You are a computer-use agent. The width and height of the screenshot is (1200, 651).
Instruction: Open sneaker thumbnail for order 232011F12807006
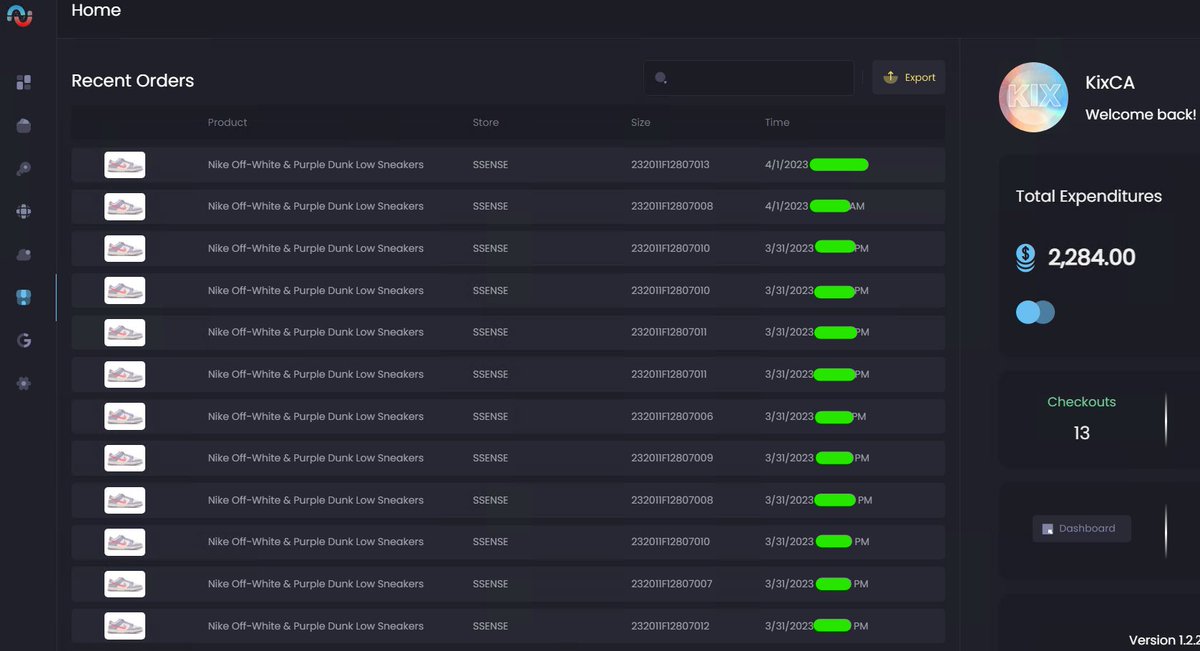[125, 417]
